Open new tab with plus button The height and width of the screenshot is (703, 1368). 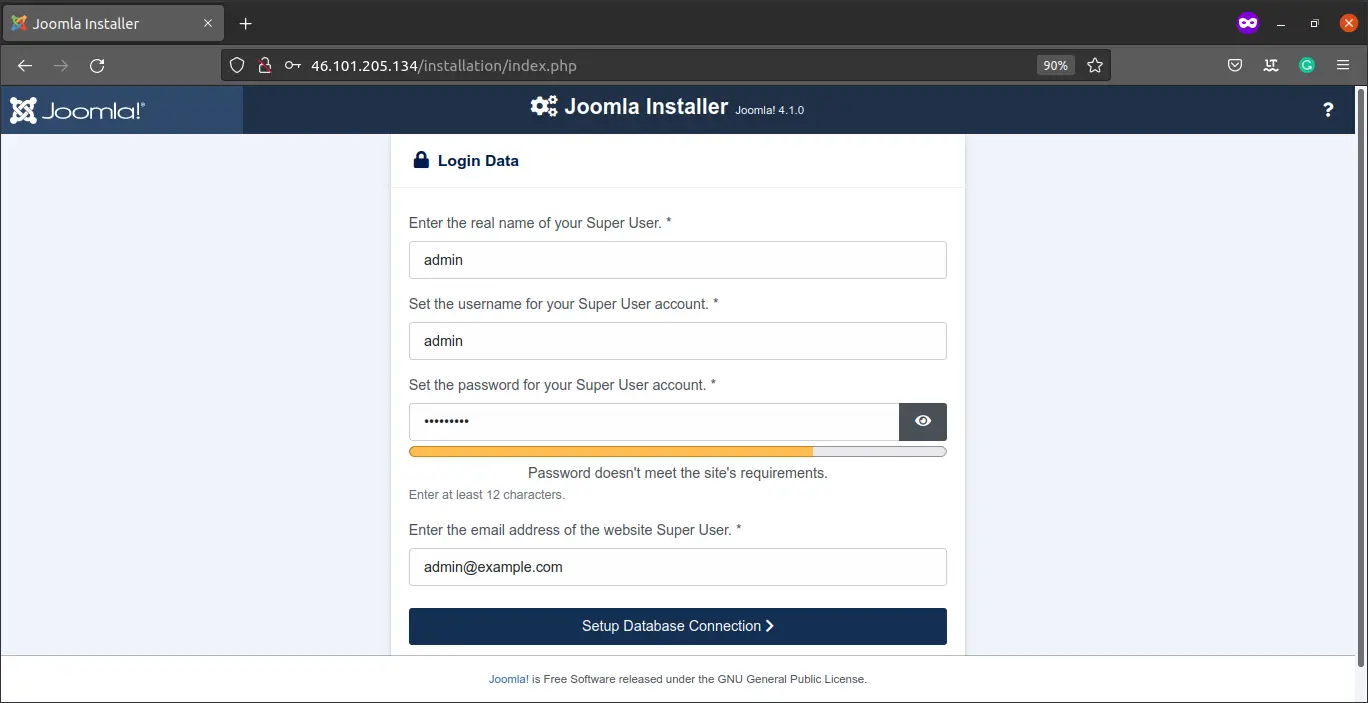point(246,23)
